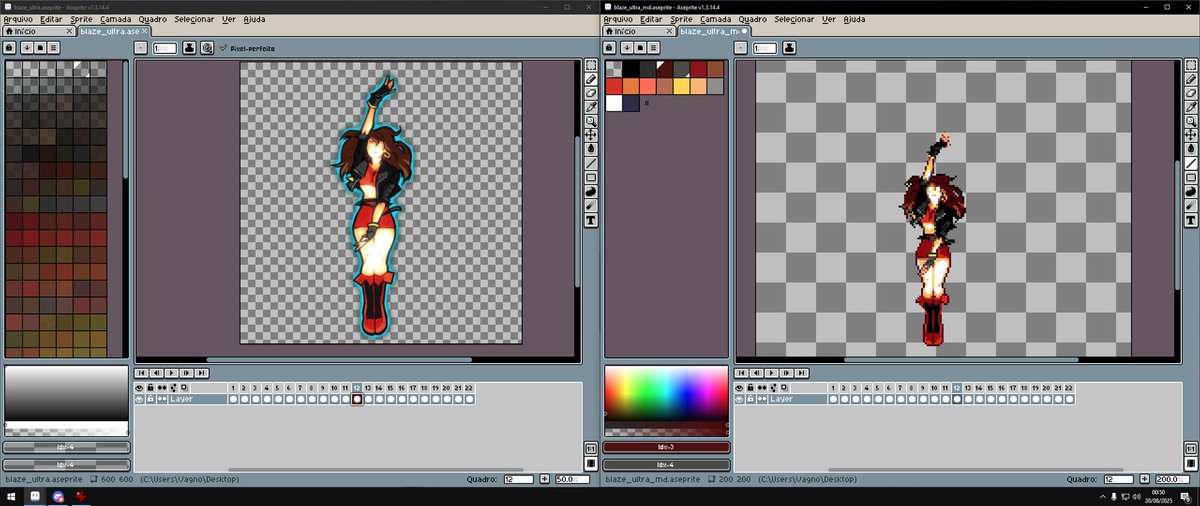Open the clock showing 00:50
The height and width of the screenshot is (506, 1200).
click(1157, 496)
